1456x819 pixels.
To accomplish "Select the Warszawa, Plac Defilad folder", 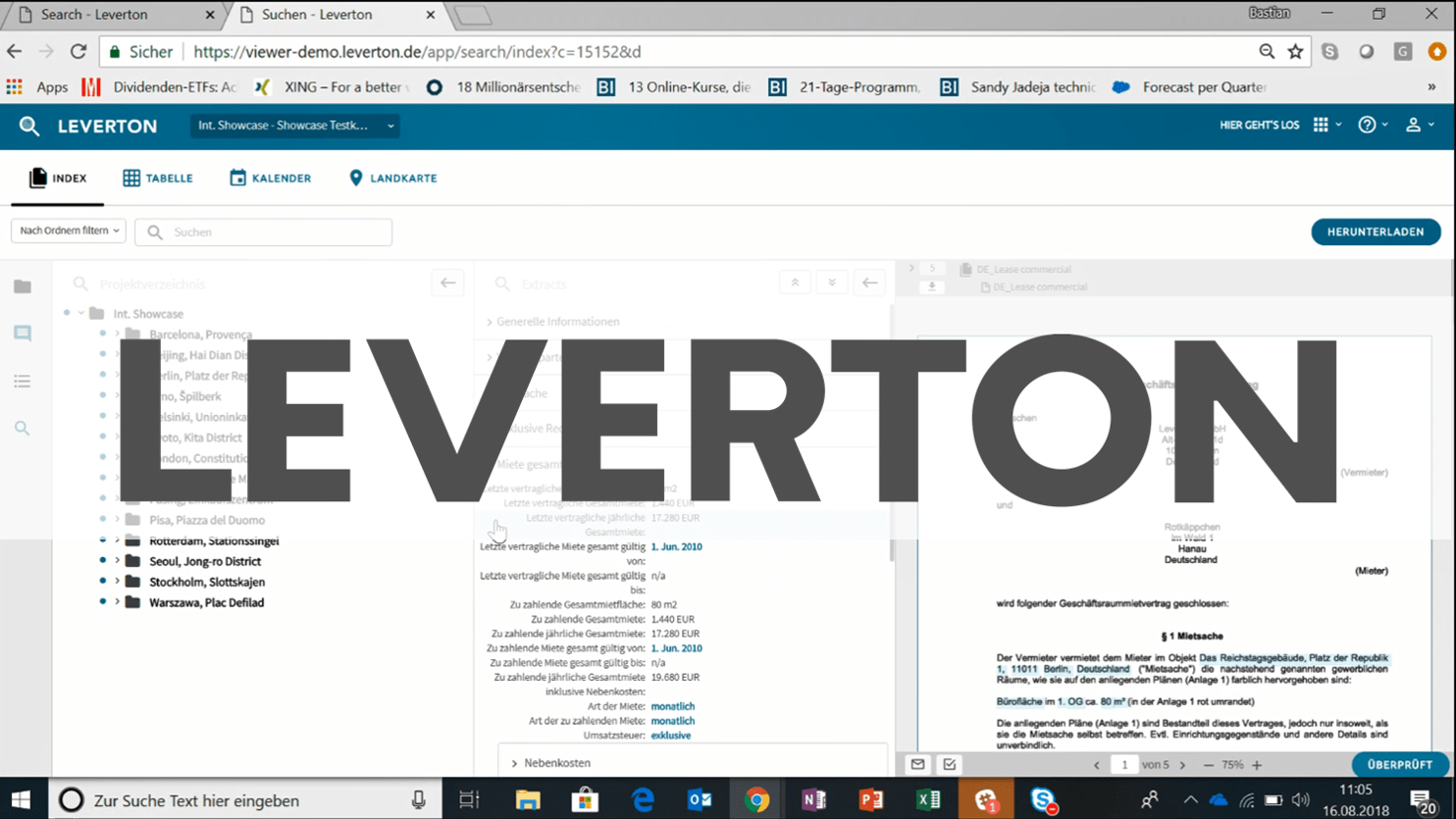I will (x=207, y=602).
